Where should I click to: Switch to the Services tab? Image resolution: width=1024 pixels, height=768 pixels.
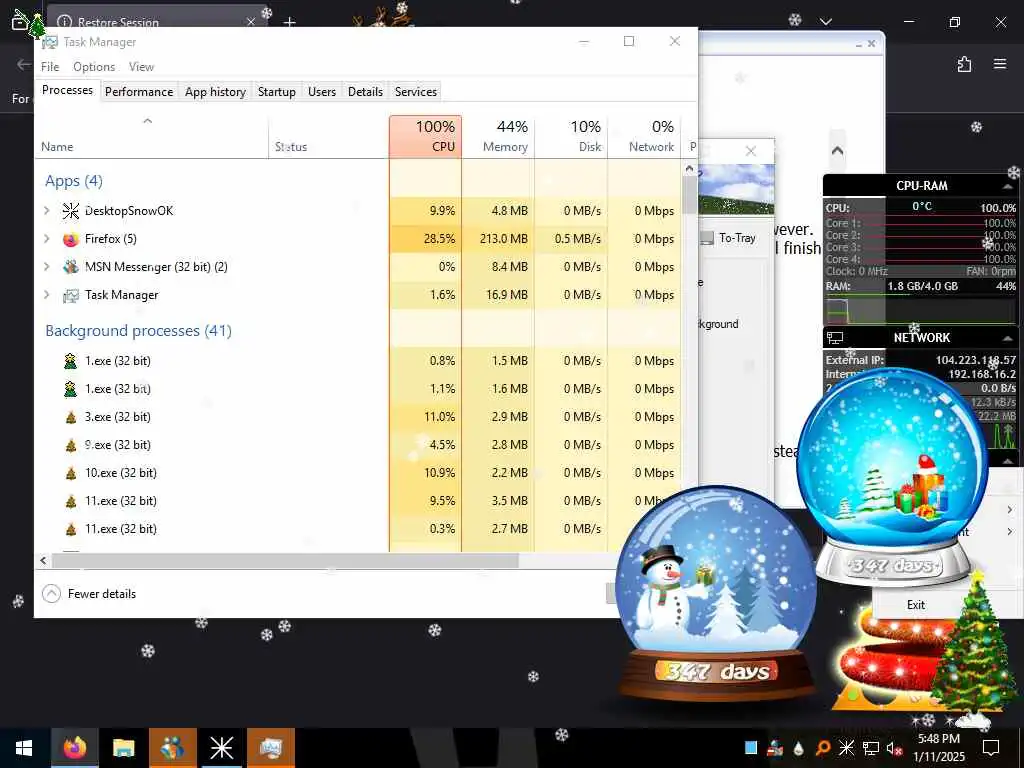416,92
